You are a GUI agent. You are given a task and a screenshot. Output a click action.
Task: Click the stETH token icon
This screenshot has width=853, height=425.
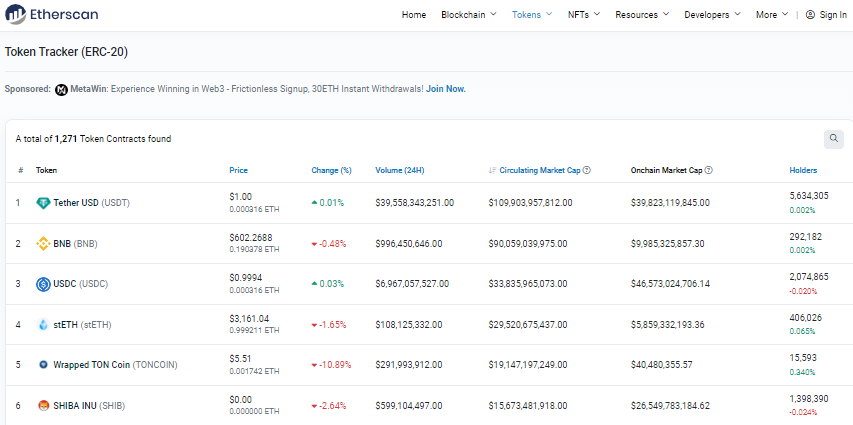[x=43, y=324]
